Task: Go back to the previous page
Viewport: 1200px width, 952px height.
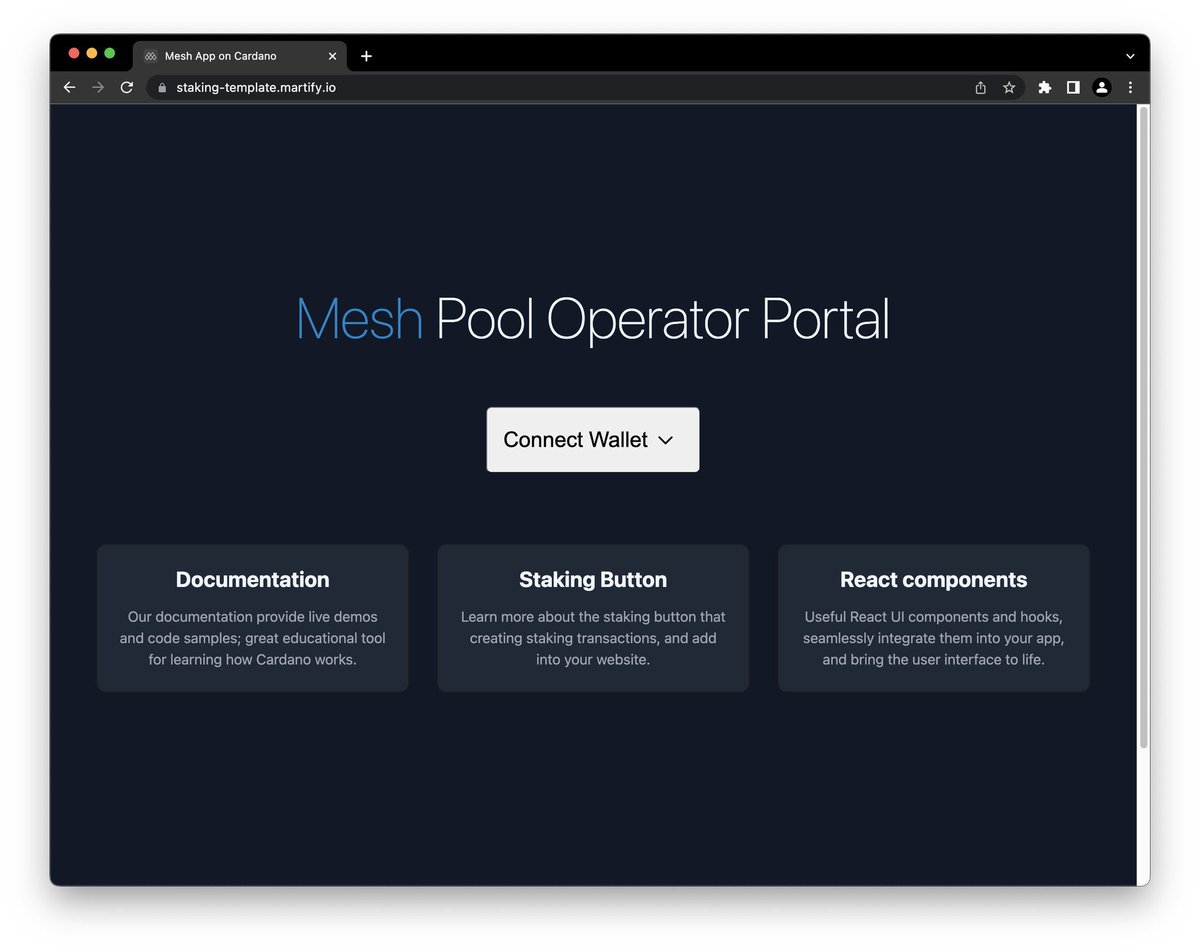Action: point(69,88)
